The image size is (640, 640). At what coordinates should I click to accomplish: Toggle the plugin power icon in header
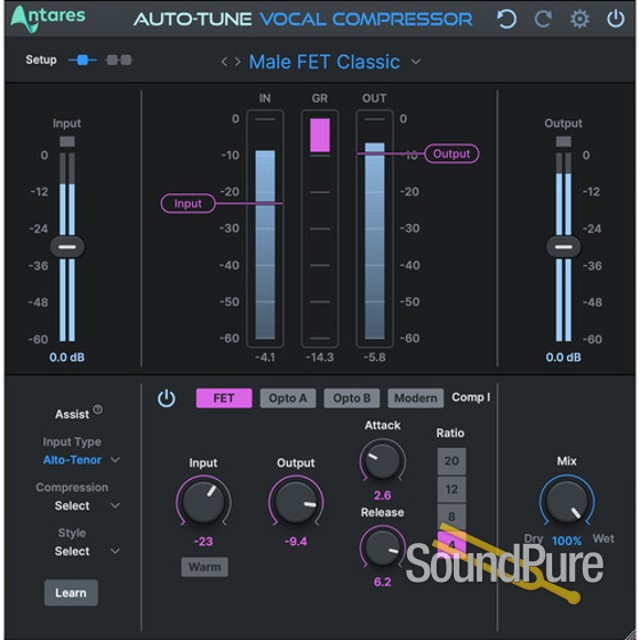[616, 19]
